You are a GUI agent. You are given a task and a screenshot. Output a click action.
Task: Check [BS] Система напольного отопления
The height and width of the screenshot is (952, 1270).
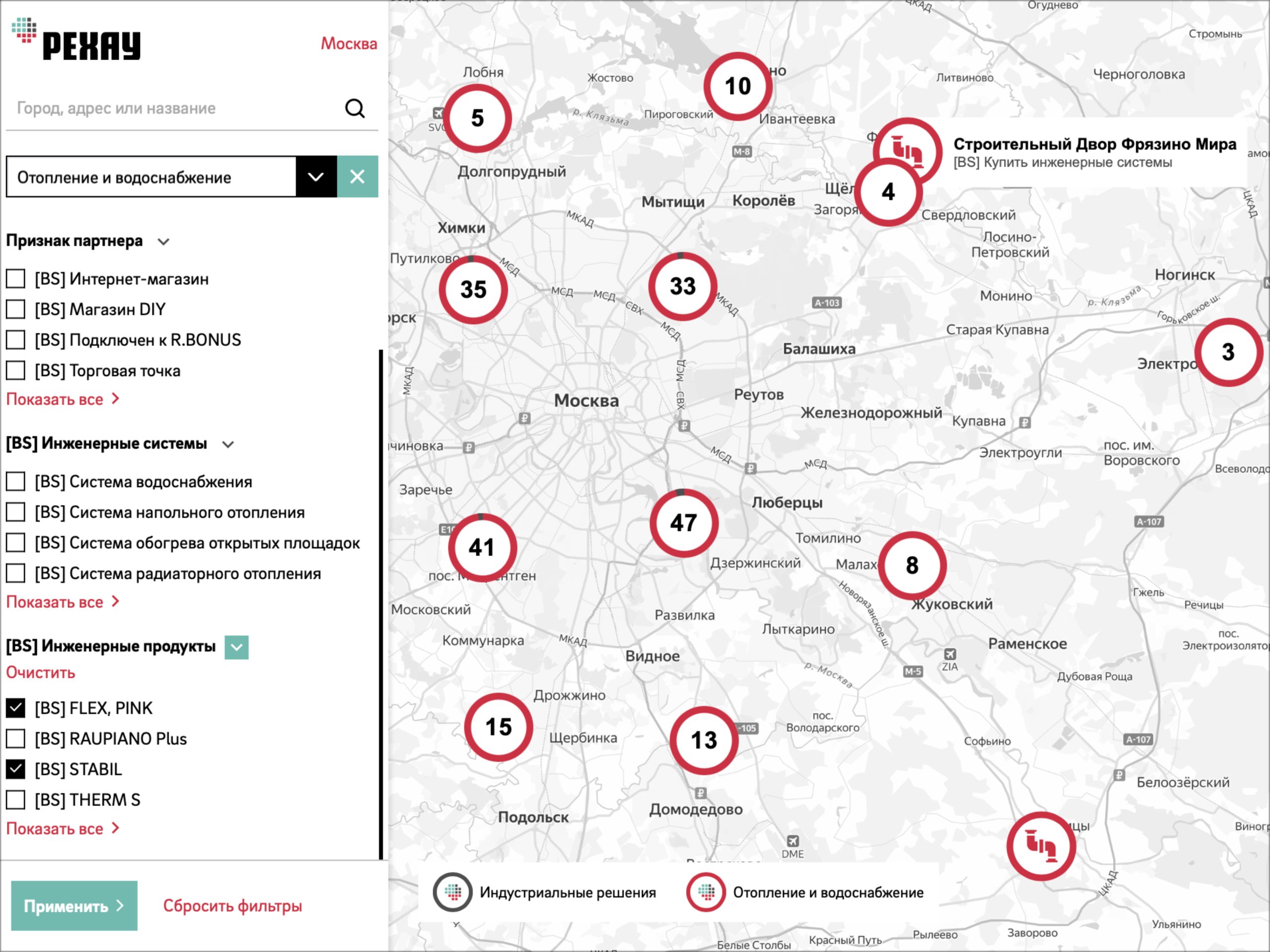tap(15, 512)
